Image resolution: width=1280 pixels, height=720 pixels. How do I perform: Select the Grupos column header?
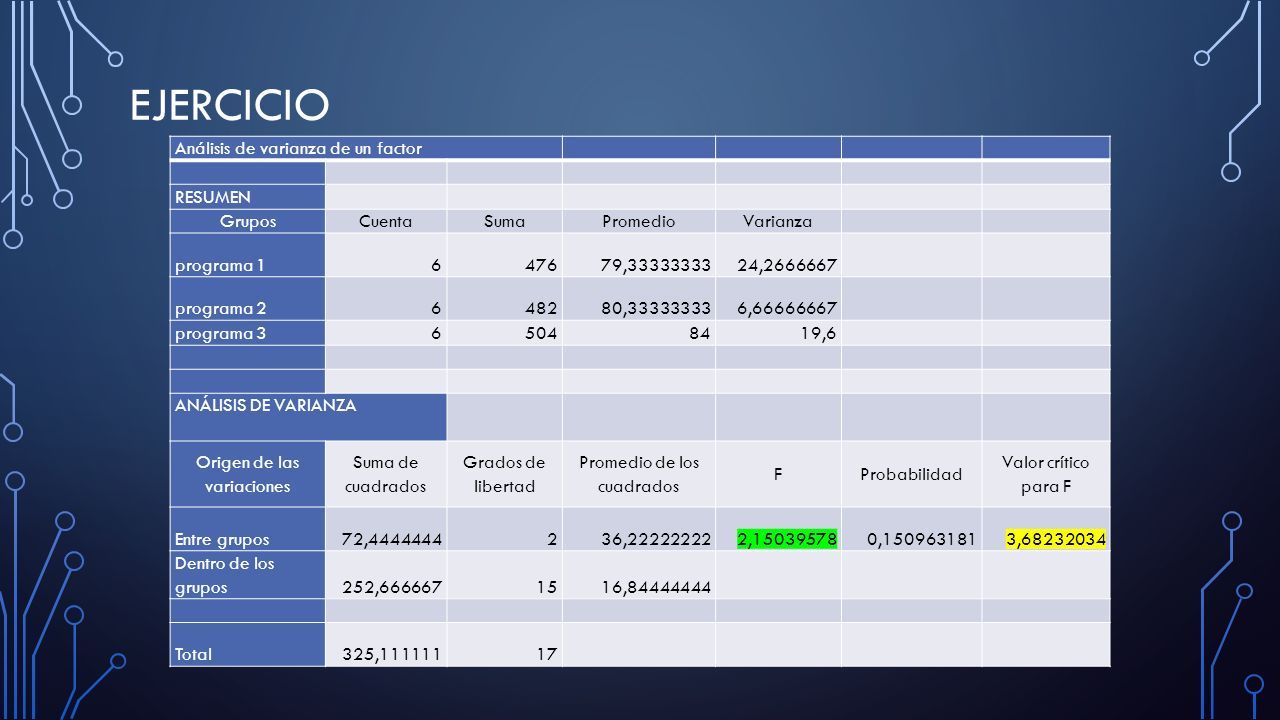click(248, 221)
